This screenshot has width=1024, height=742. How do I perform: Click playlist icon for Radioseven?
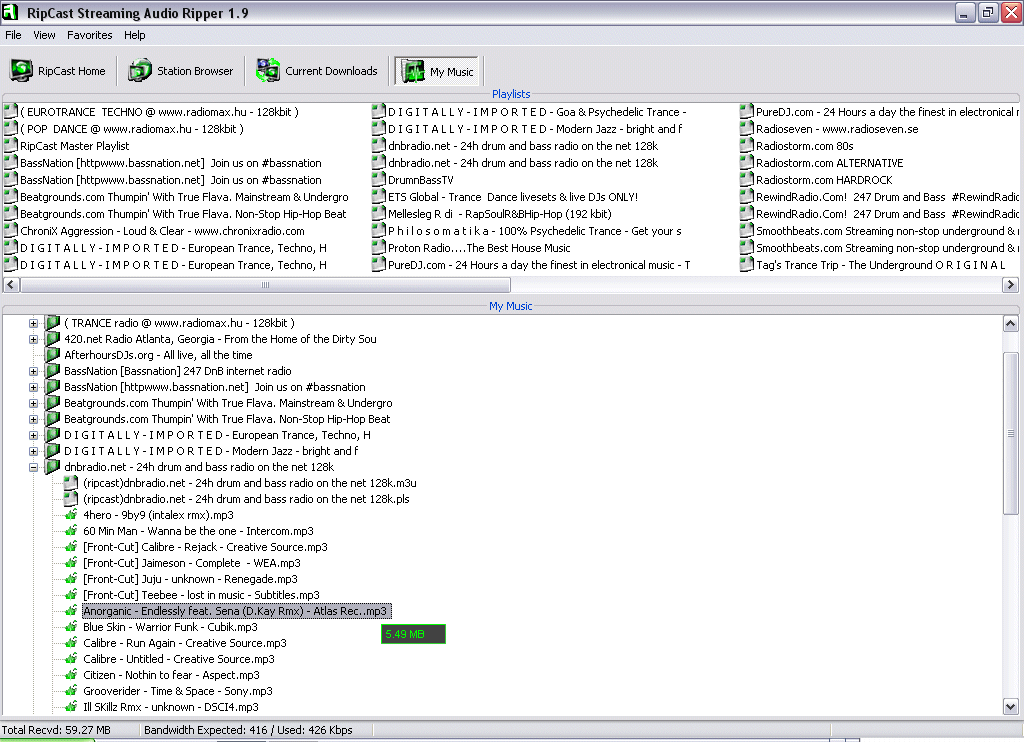click(746, 128)
